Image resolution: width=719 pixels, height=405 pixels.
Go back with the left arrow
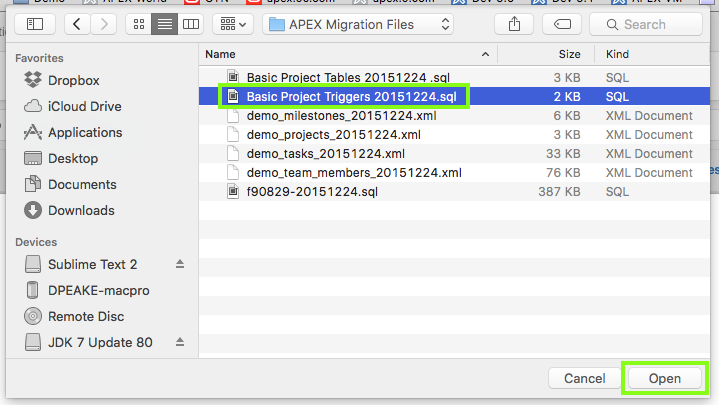[x=77, y=24]
